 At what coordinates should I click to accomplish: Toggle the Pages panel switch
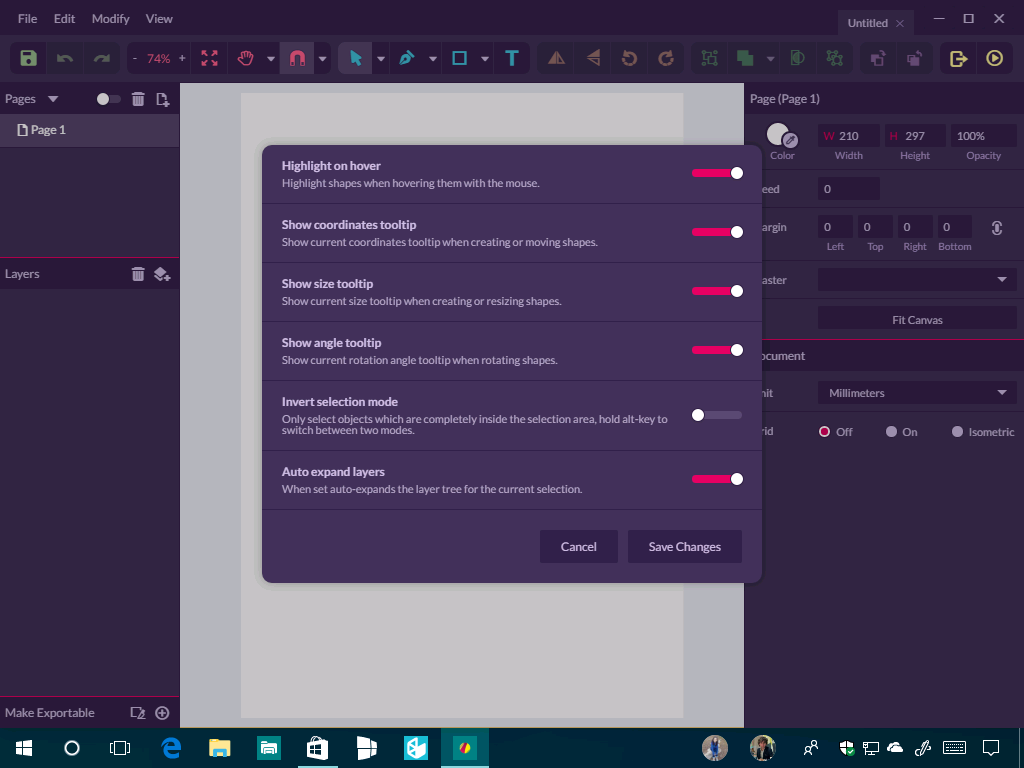coord(108,99)
